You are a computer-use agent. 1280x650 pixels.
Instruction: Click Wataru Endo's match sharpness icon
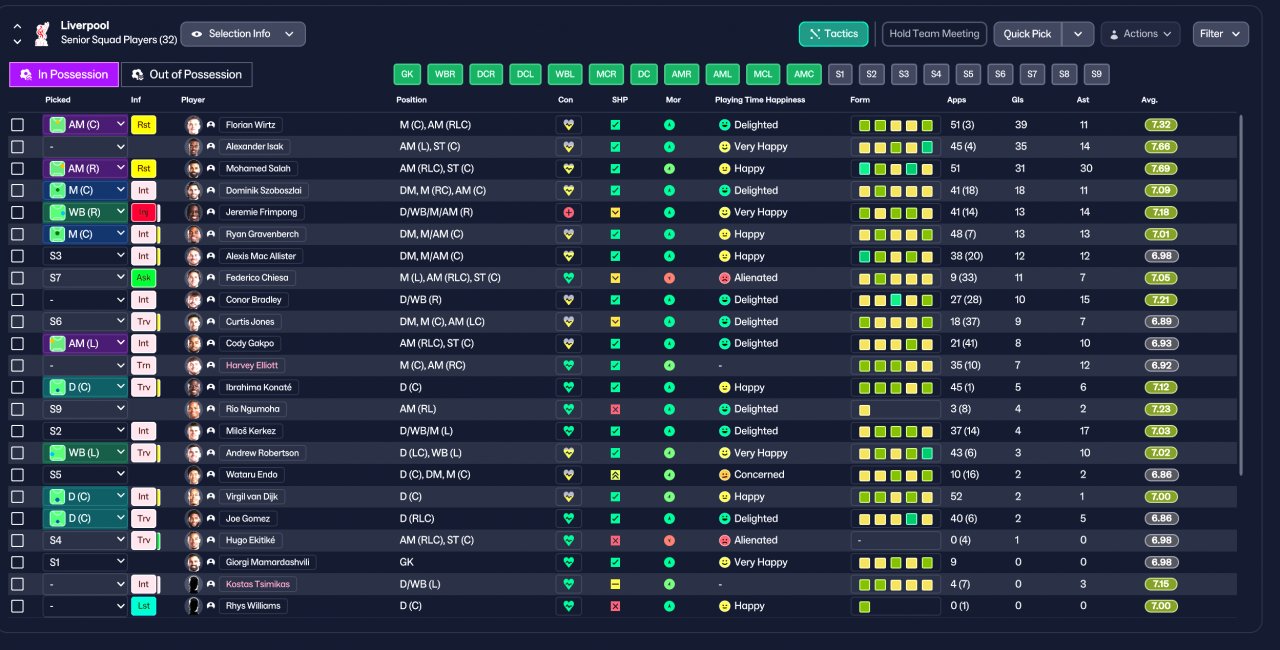point(616,475)
